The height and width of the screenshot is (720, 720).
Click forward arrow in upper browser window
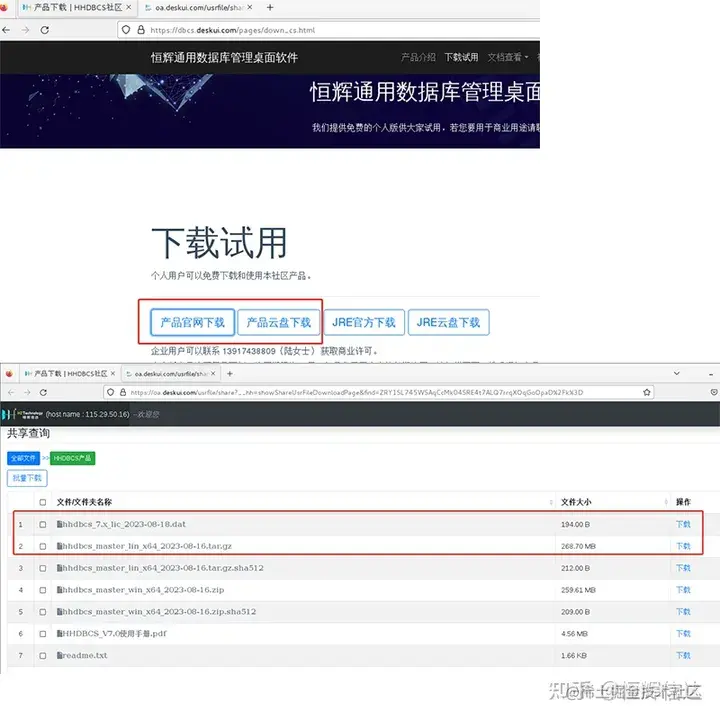(25, 30)
